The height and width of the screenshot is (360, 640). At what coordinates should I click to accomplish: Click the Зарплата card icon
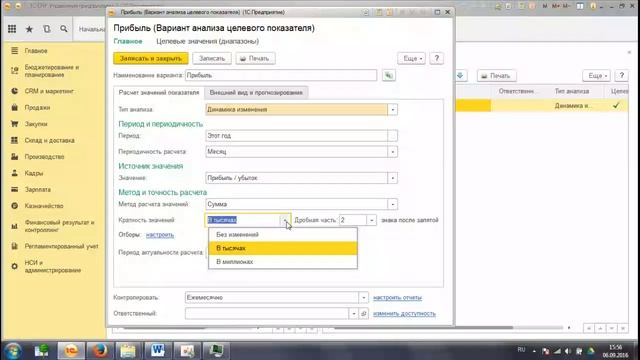pos(15,189)
